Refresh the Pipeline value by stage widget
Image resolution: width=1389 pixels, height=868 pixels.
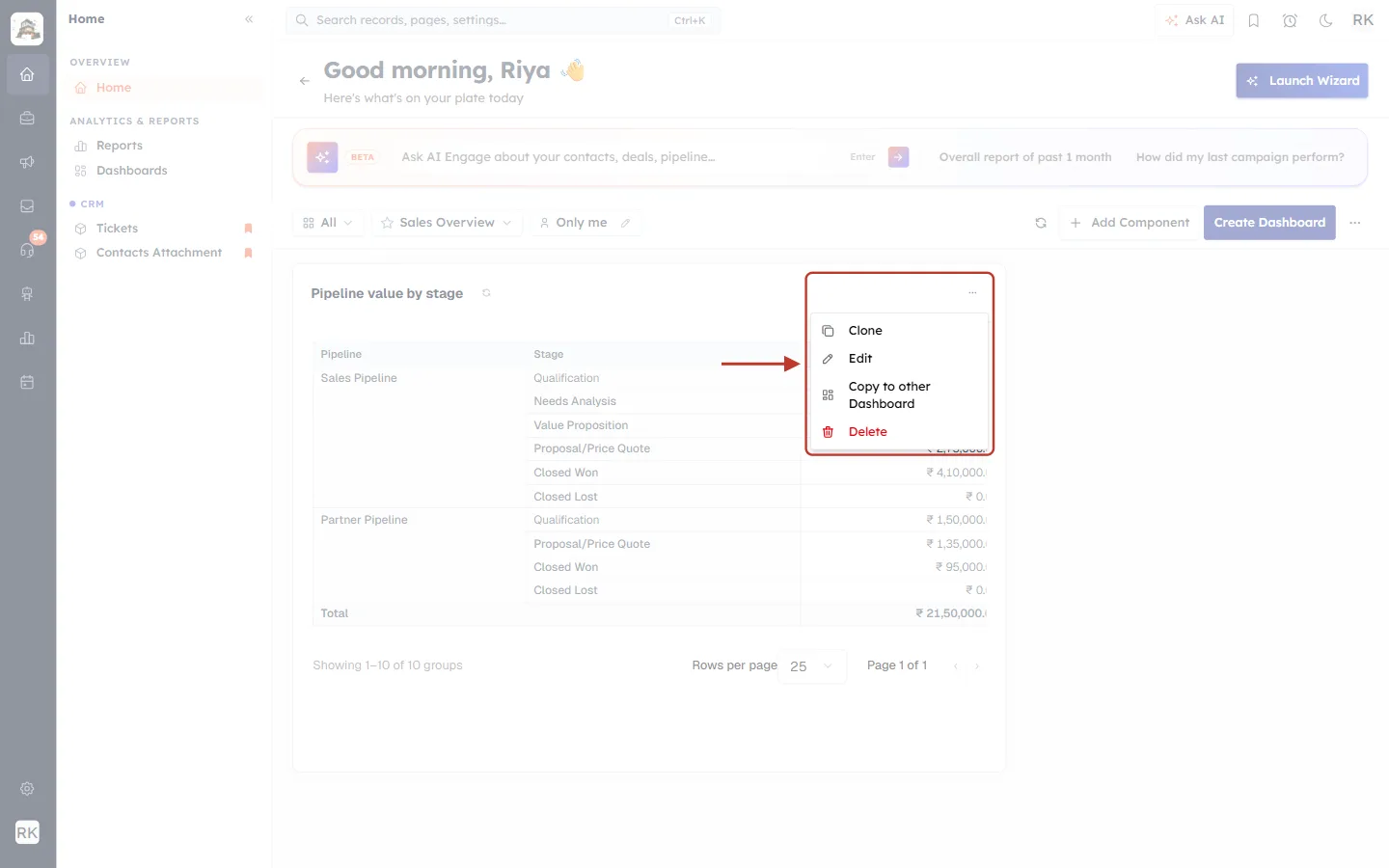tap(486, 293)
